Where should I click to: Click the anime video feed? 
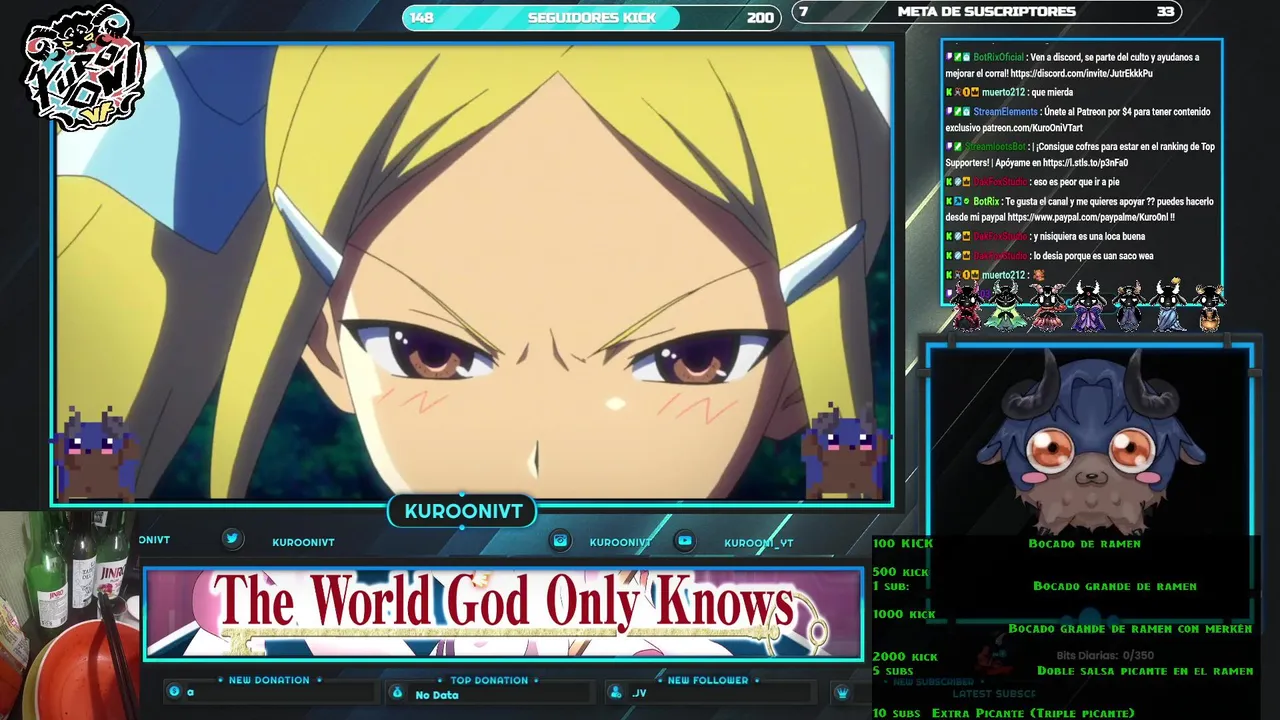click(x=473, y=273)
